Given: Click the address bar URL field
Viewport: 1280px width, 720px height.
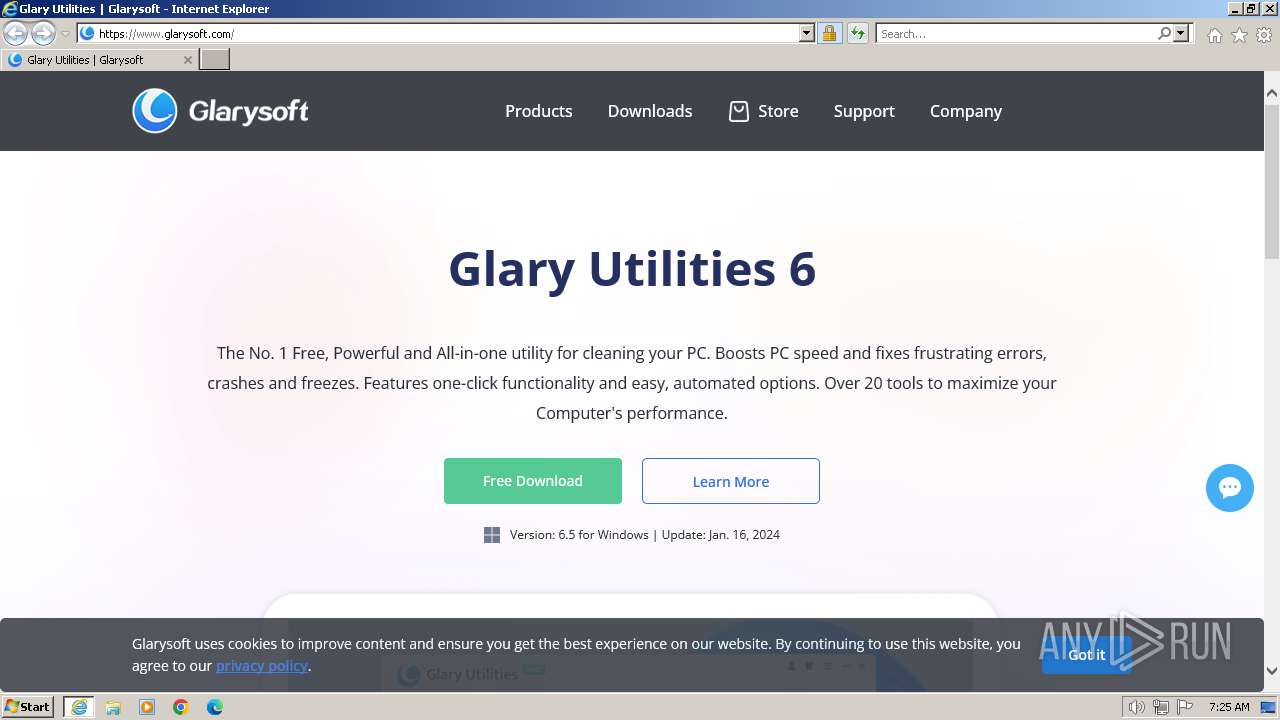Looking at the screenshot, I should [445, 34].
